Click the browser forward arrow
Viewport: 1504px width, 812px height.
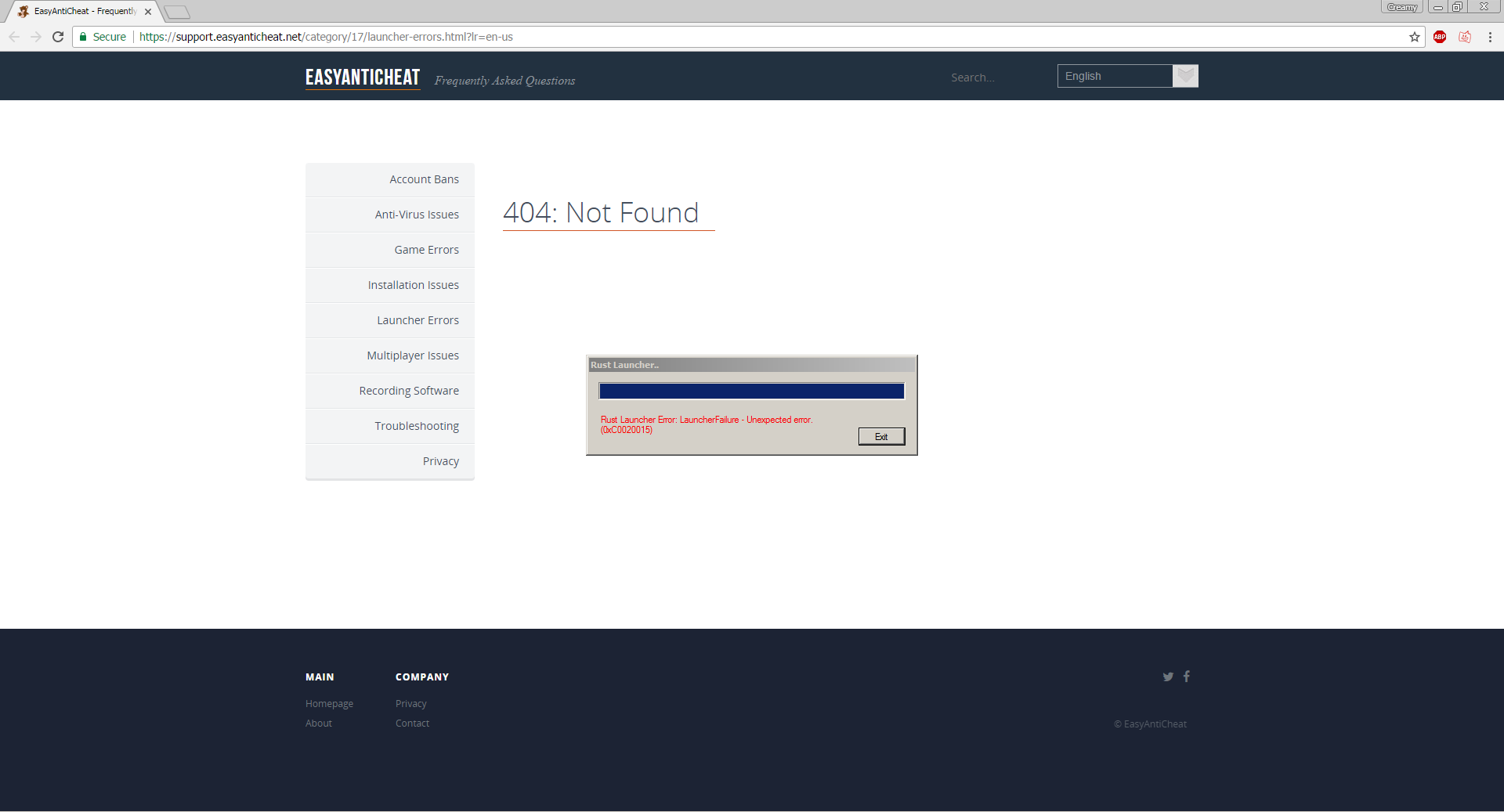tap(36, 37)
